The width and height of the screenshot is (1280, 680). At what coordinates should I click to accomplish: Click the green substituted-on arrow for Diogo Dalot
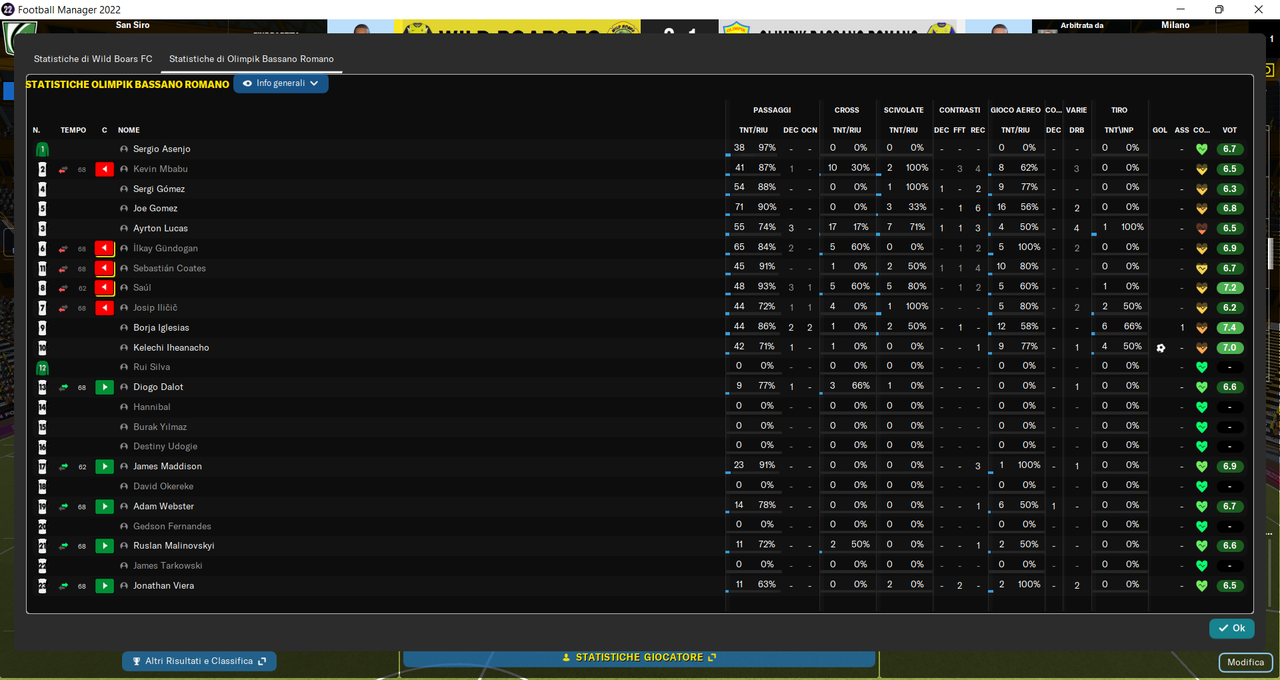click(105, 387)
